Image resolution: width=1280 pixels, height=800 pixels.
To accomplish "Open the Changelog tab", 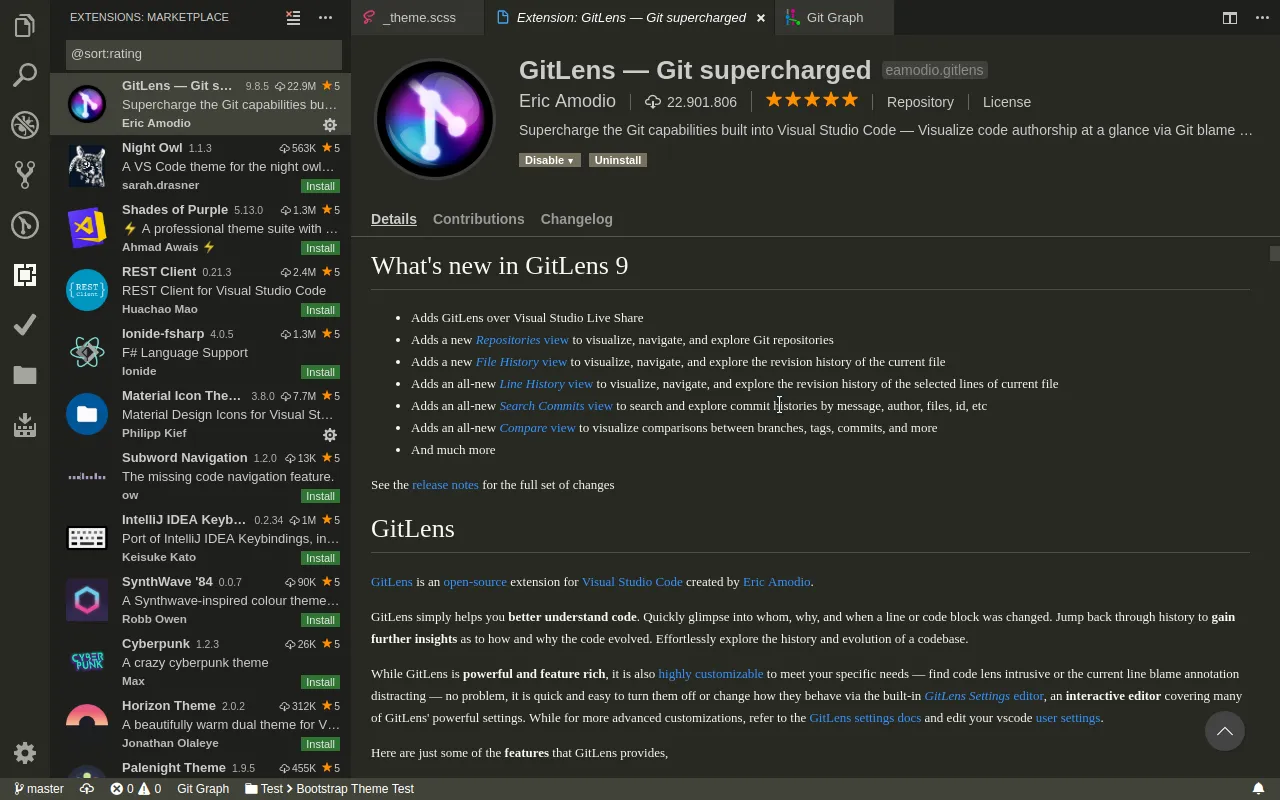I will point(577,219).
